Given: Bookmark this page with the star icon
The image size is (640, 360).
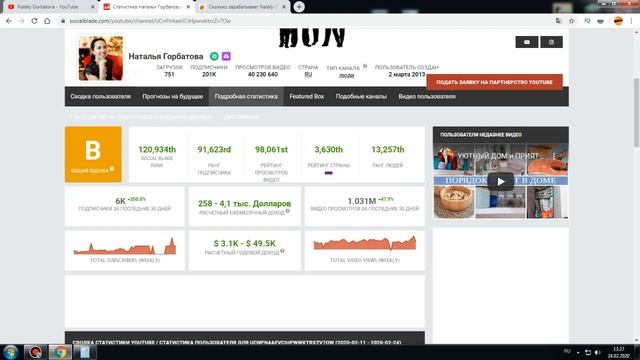Looking at the screenshot, I should tap(571, 21).
